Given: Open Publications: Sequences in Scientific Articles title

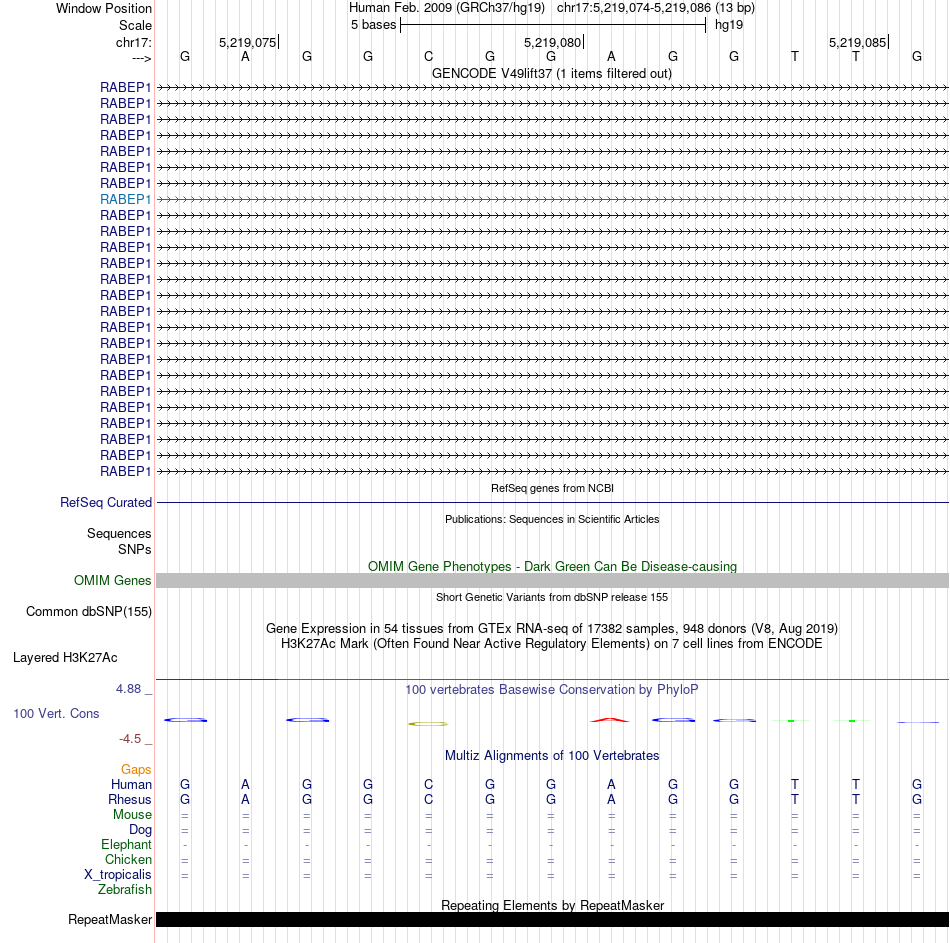Looking at the screenshot, I should click(x=552, y=519).
